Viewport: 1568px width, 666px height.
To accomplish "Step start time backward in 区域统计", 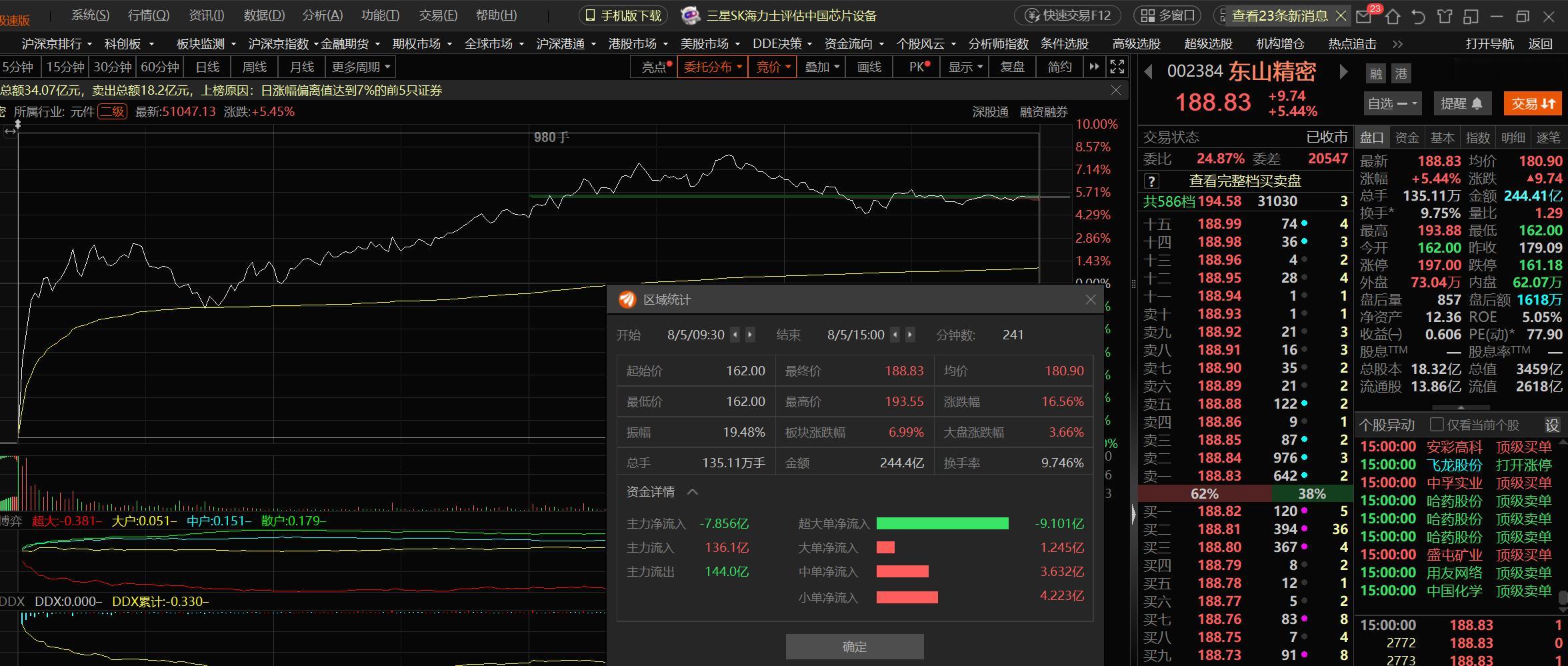I will (x=735, y=335).
